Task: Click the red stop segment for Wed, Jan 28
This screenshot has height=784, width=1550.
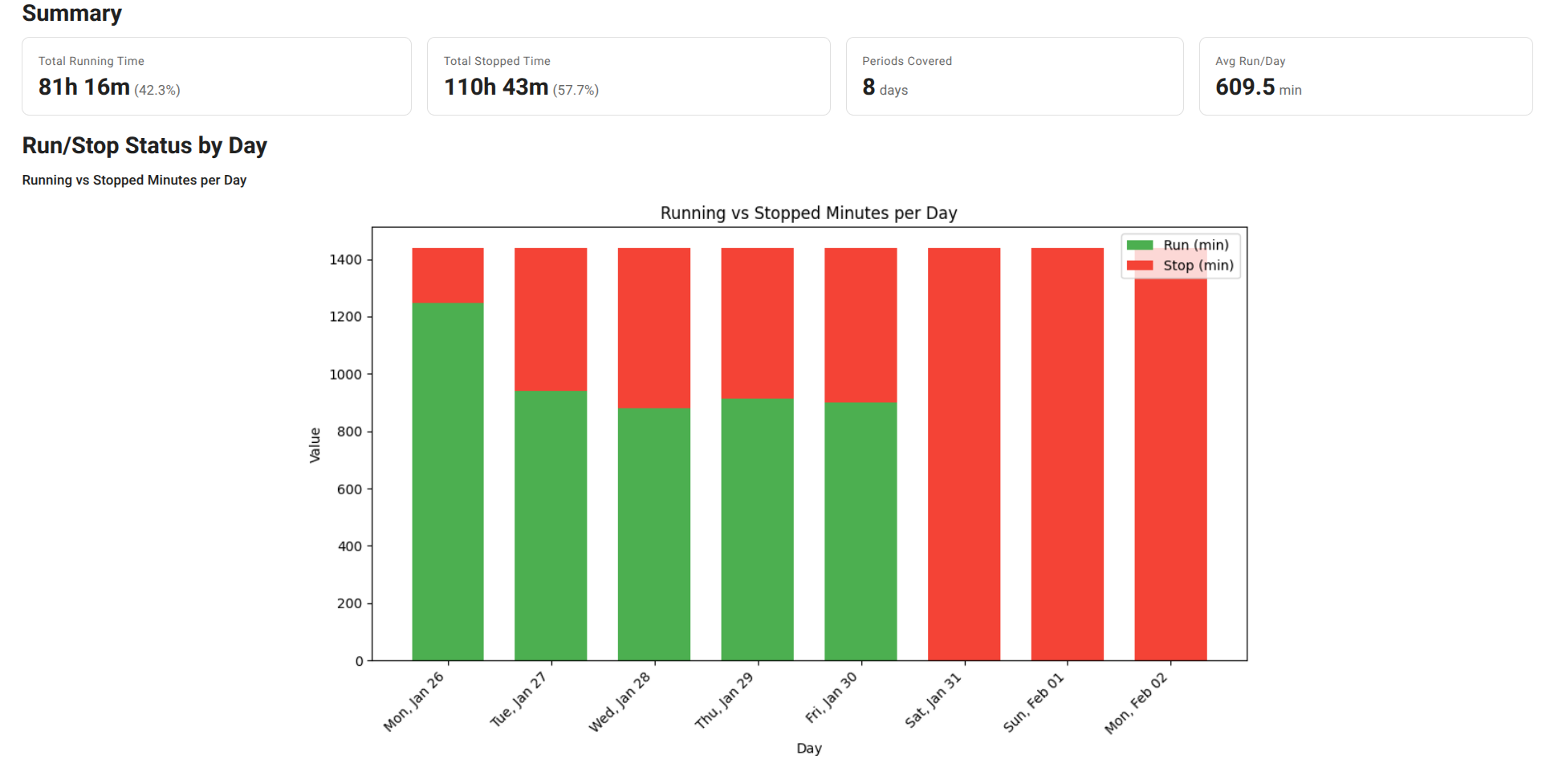Action: [x=653, y=328]
